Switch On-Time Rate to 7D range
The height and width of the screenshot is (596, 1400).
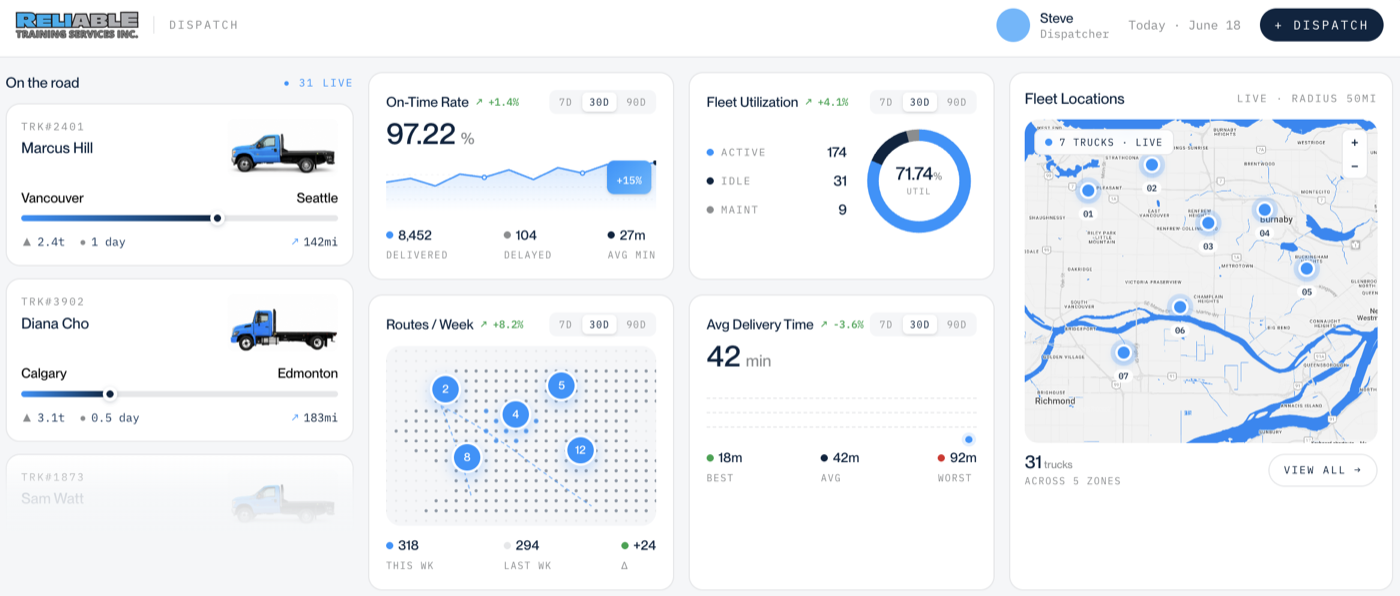565,102
